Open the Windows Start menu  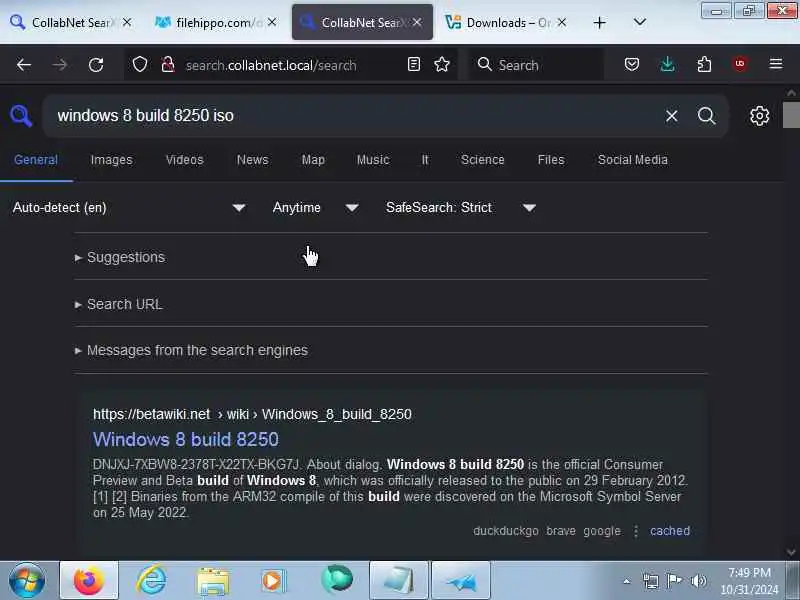27,580
